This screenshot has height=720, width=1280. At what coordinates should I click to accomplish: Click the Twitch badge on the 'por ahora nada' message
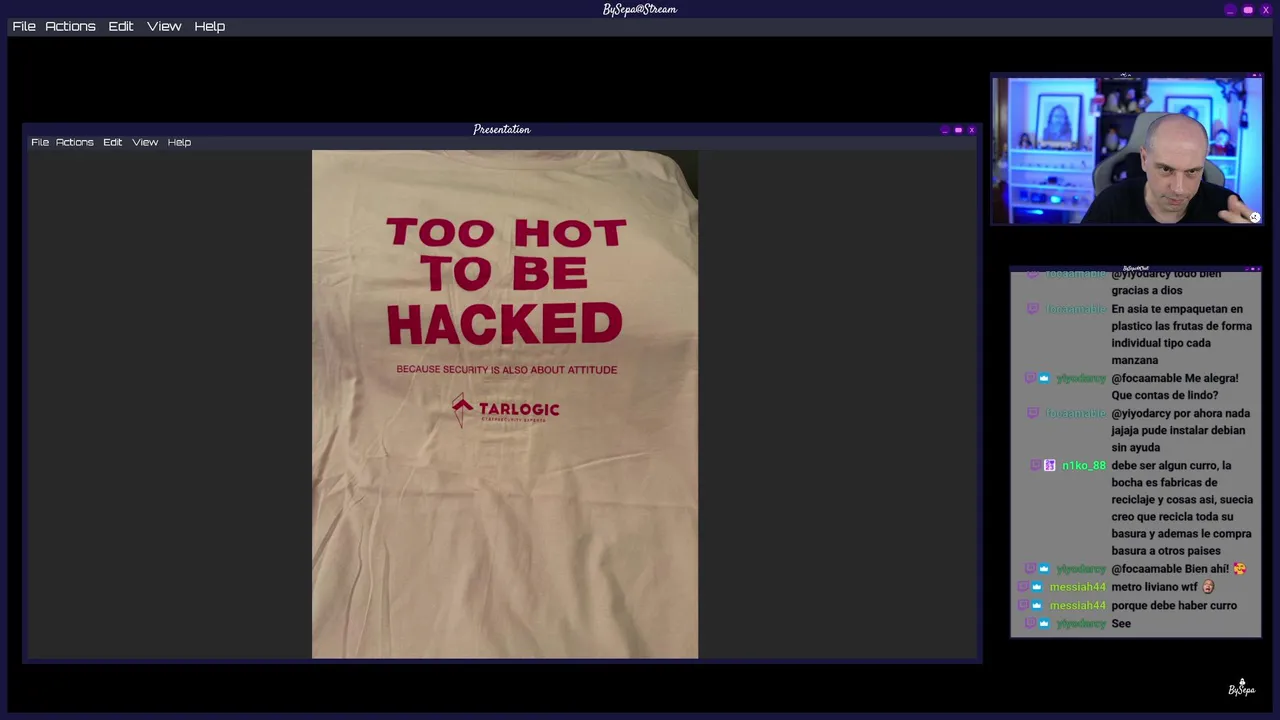(1033, 413)
